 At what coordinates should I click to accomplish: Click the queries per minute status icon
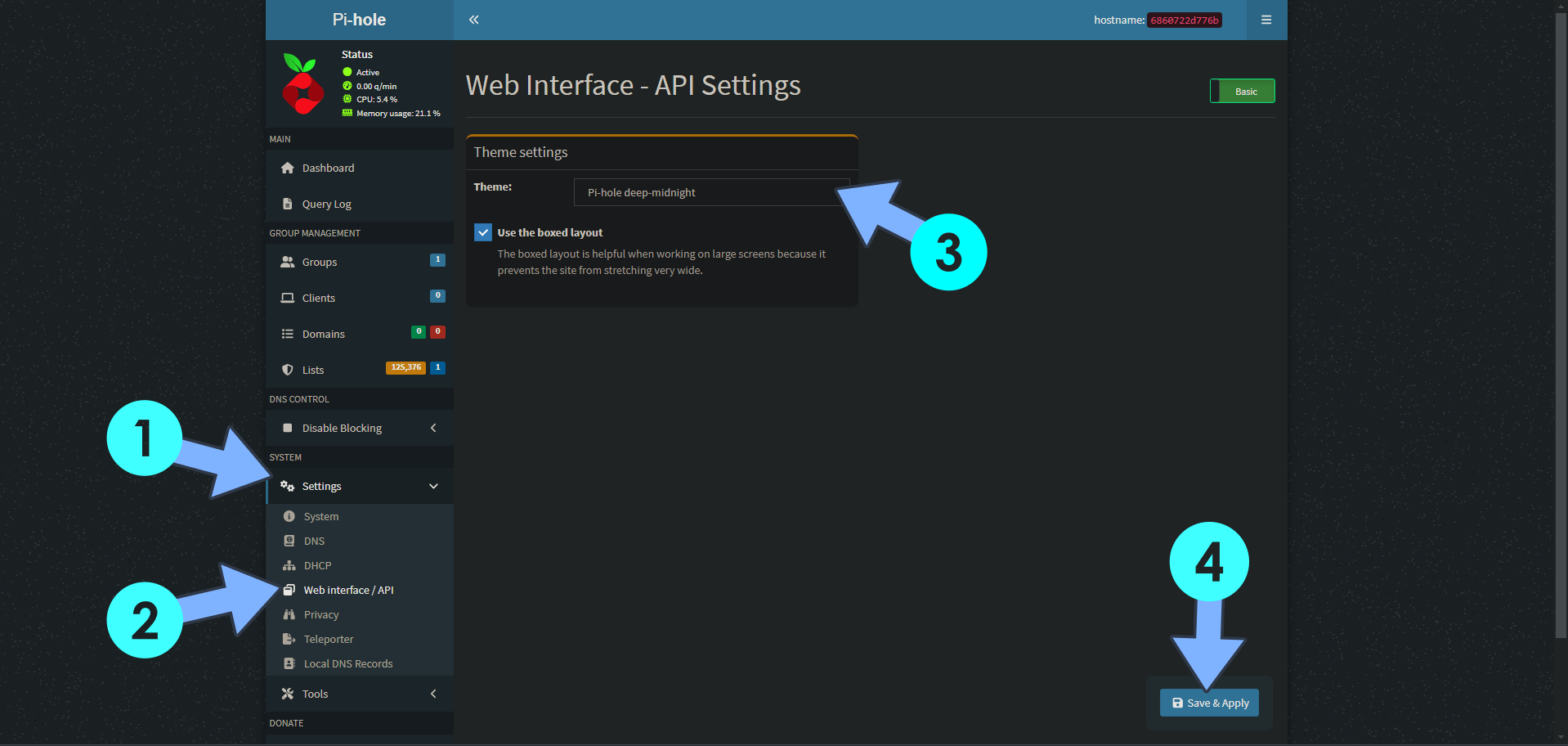coord(347,86)
